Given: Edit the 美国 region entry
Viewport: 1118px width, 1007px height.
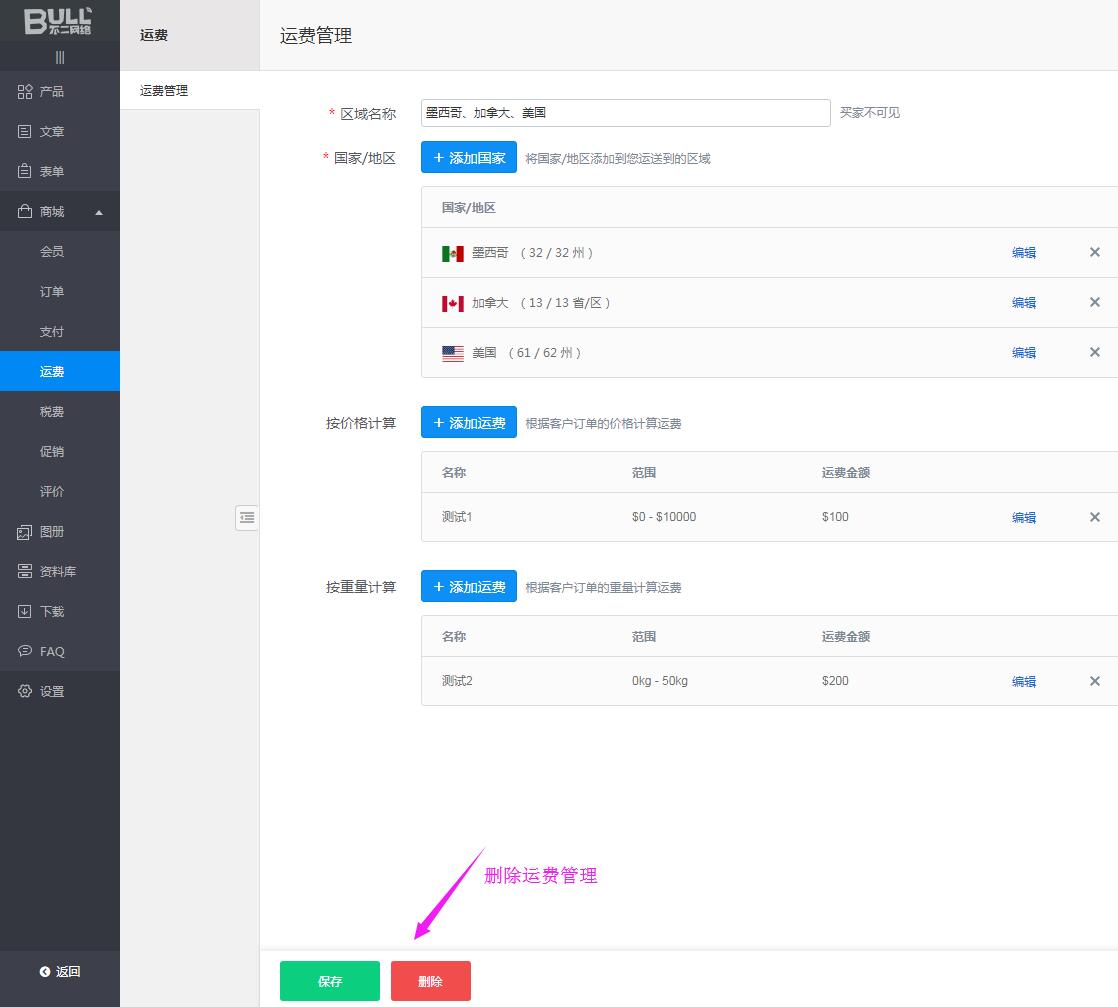Looking at the screenshot, I should point(1023,353).
